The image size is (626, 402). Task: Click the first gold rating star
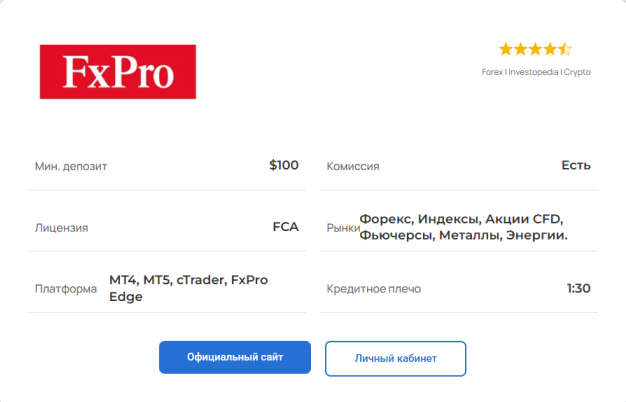[505, 48]
